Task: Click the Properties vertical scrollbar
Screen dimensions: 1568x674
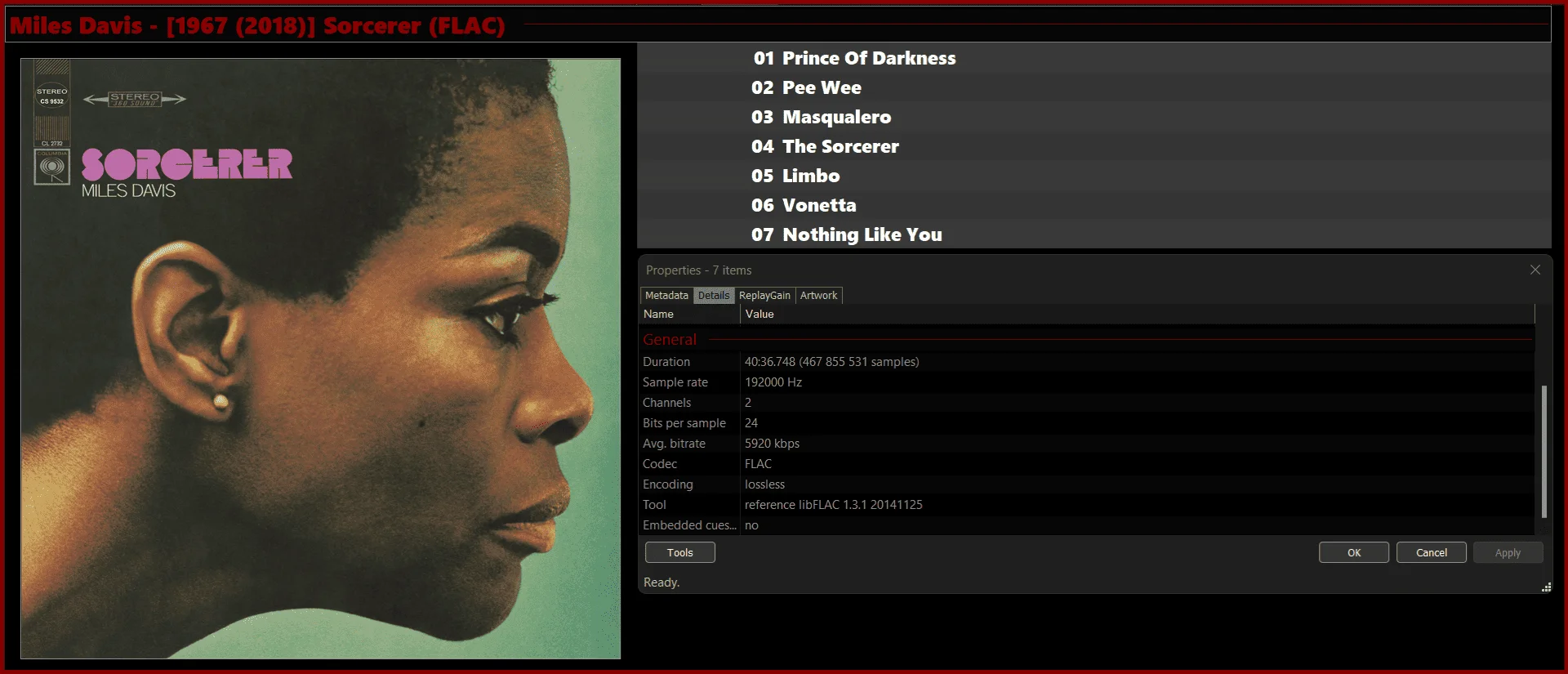Action: point(1543,451)
